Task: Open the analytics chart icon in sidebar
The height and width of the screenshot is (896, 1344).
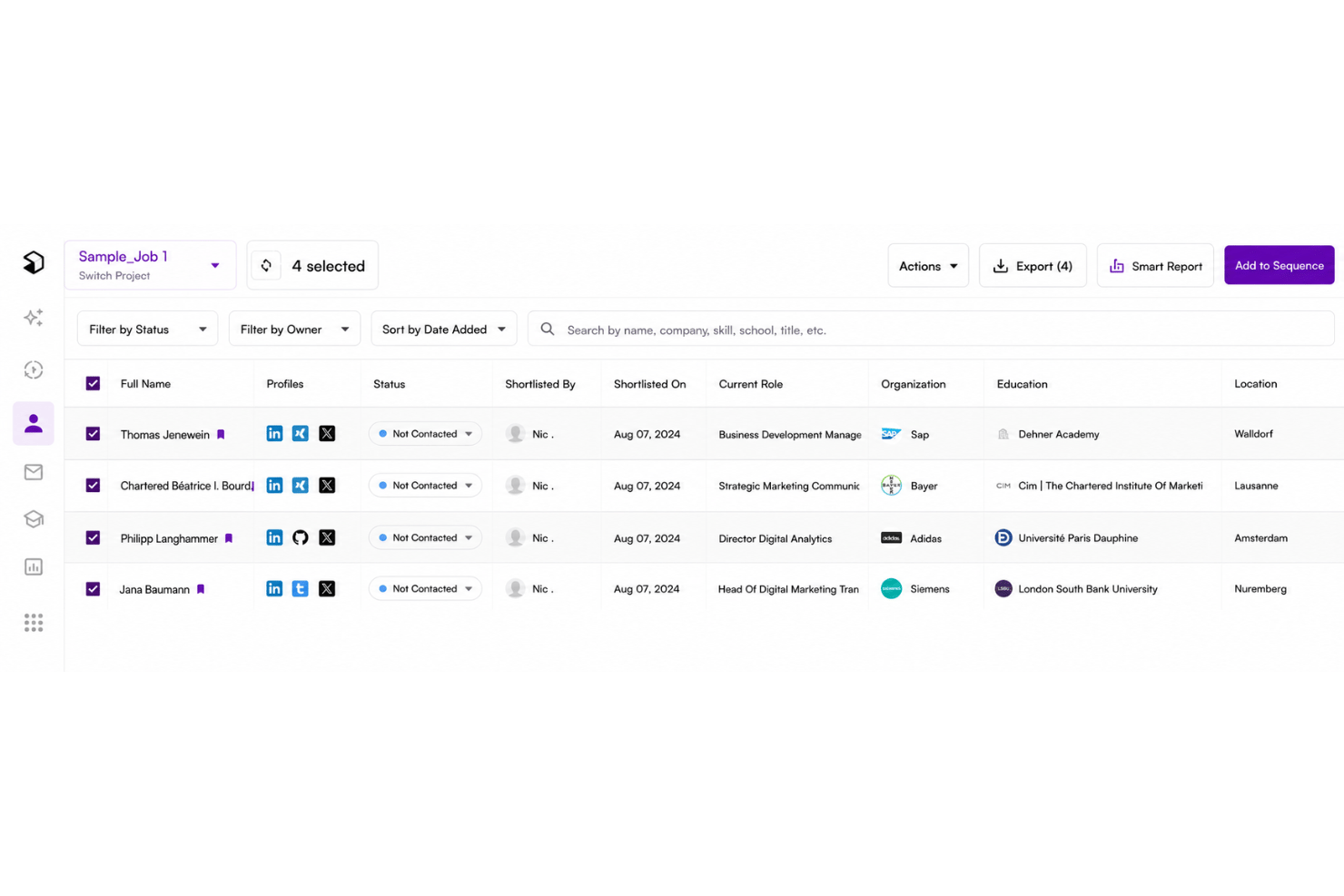Action: pos(34,567)
